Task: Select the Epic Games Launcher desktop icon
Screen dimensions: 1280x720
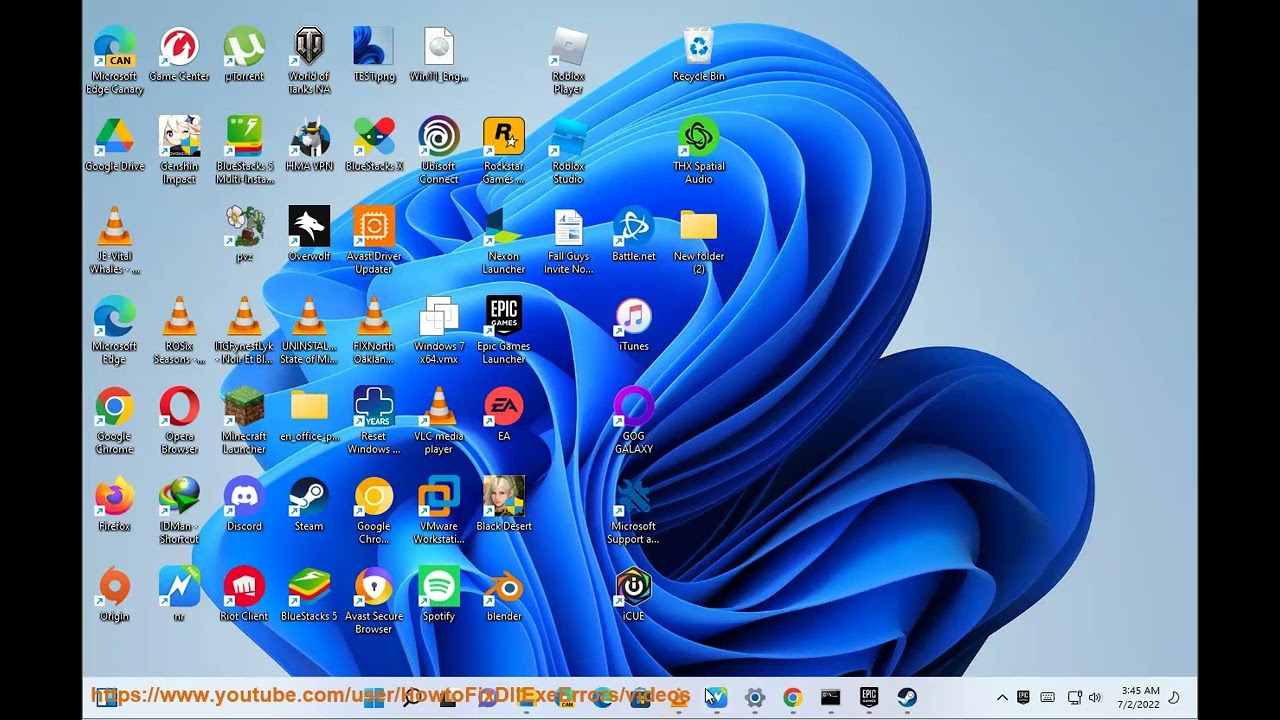Action: tap(503, 331)
